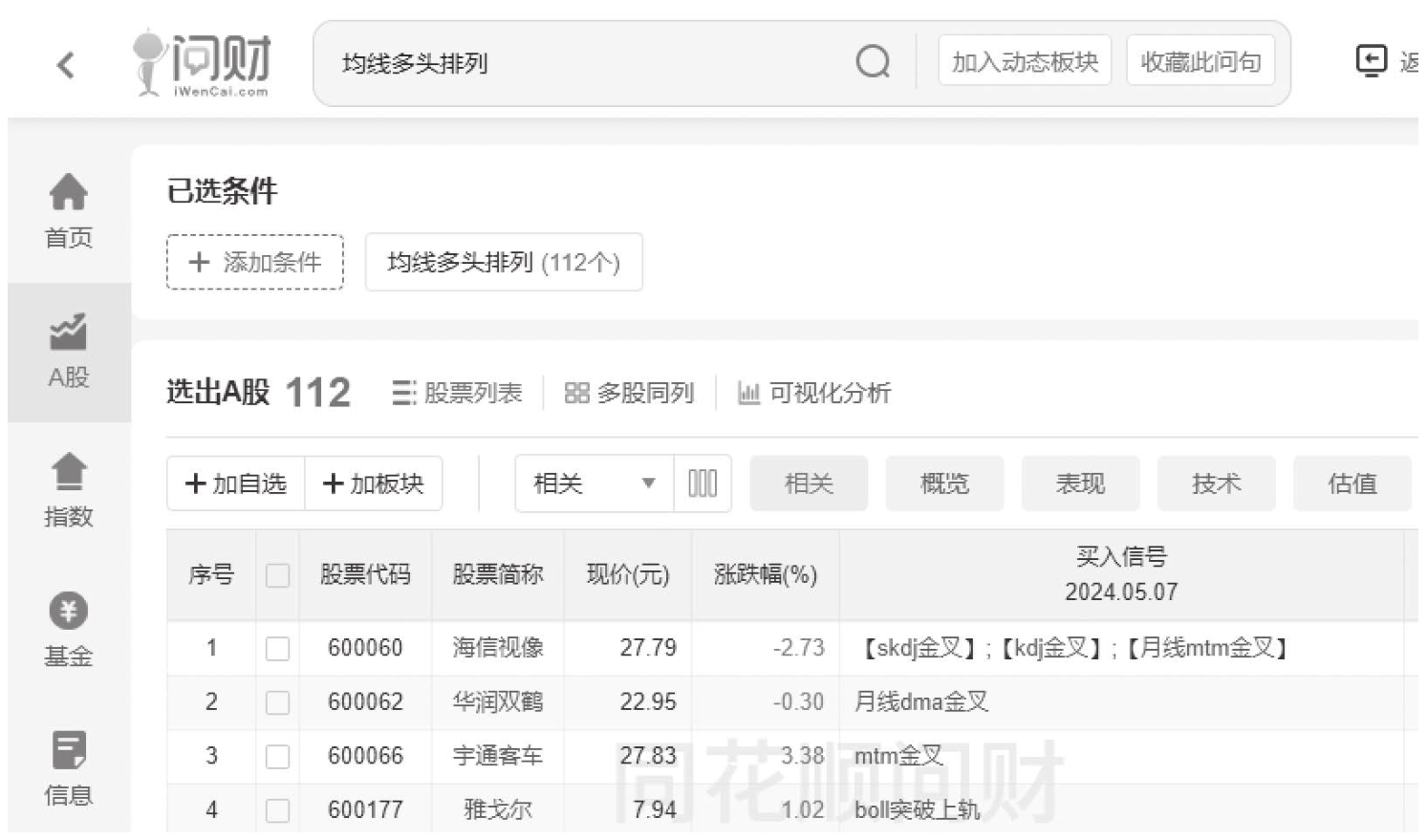The height and width of the screenshot is (840, 1427).
Task: Check the box for 海信视像 row
Action: 277,649
